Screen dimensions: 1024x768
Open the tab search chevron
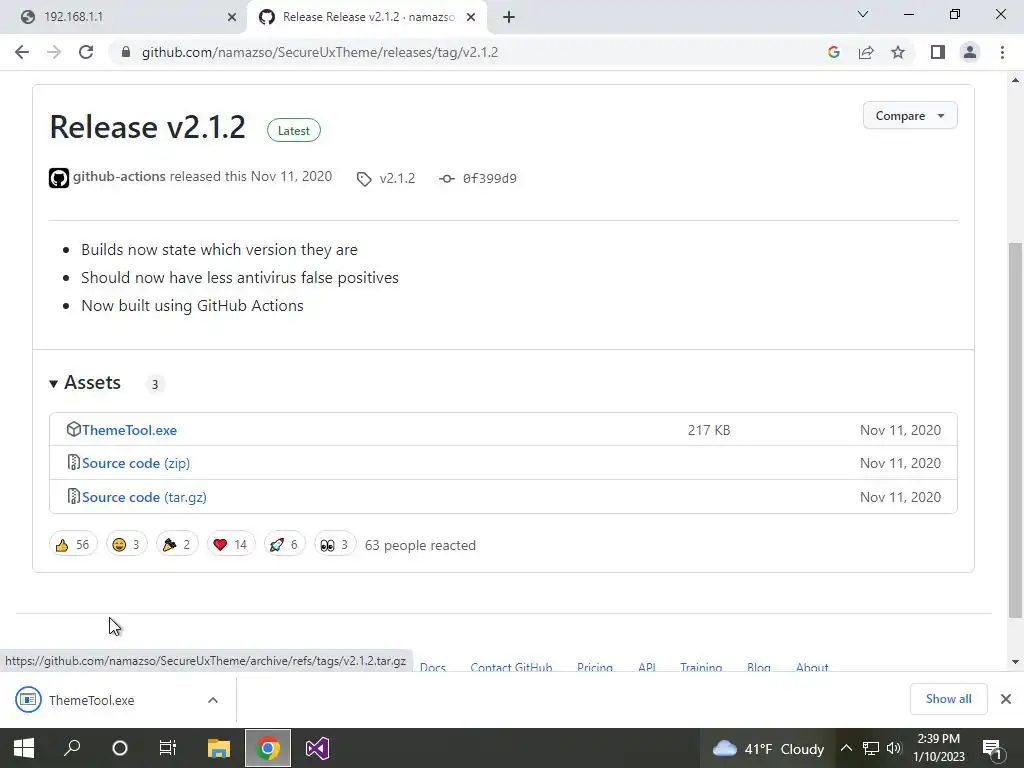pyautogui.click(x=863, y=14)
